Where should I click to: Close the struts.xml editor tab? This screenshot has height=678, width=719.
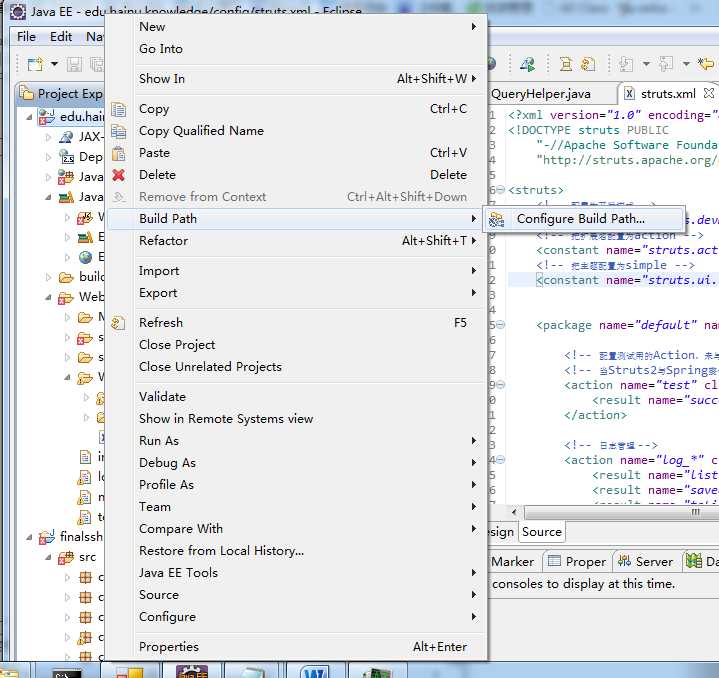click(x=708, y=93)
